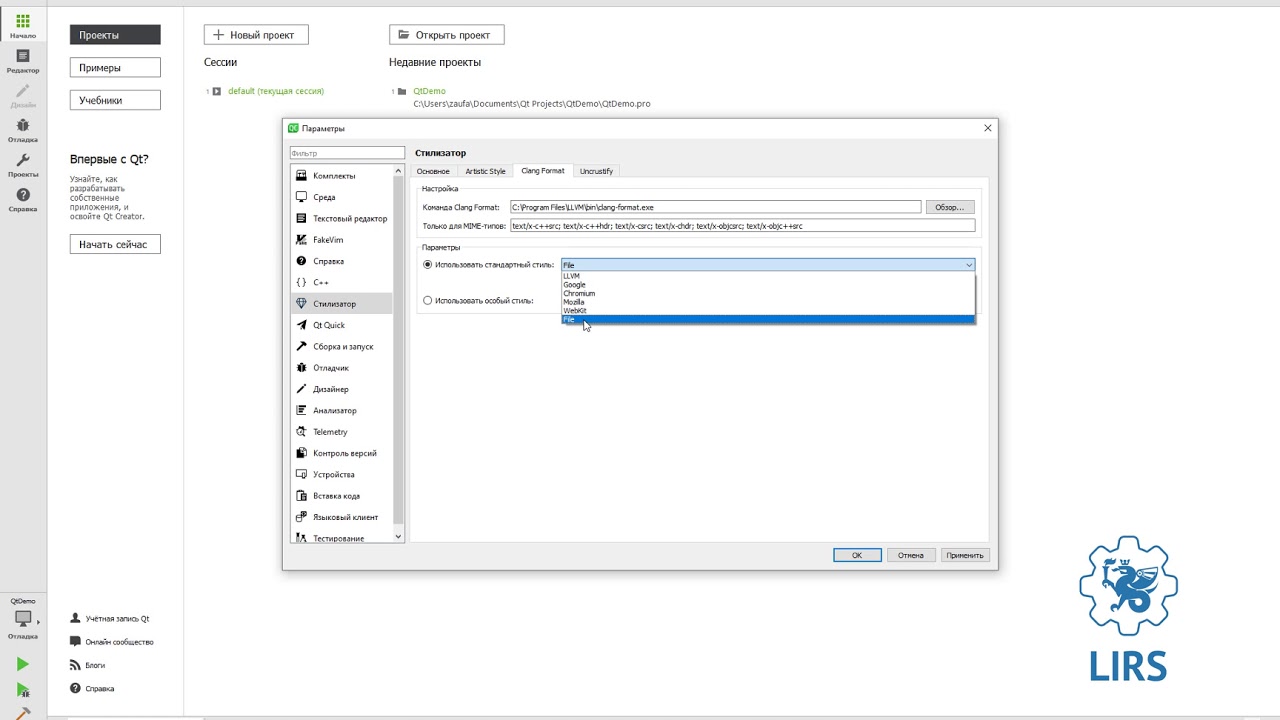Cancel the dialog with Отмена
This screenshot has height=720, width=1280.
click(x=911, y=555)
